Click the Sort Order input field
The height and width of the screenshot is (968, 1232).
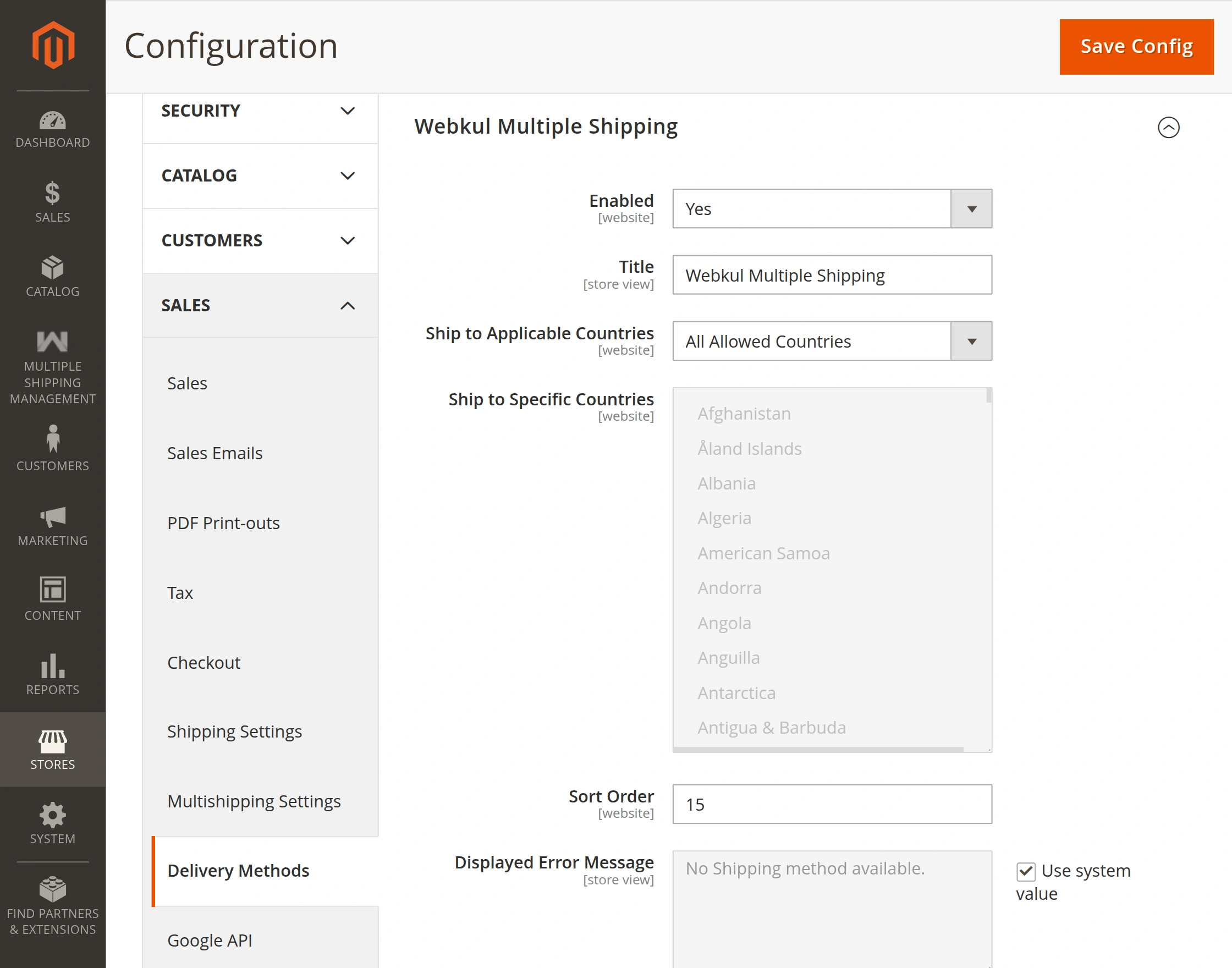point(832,804)
